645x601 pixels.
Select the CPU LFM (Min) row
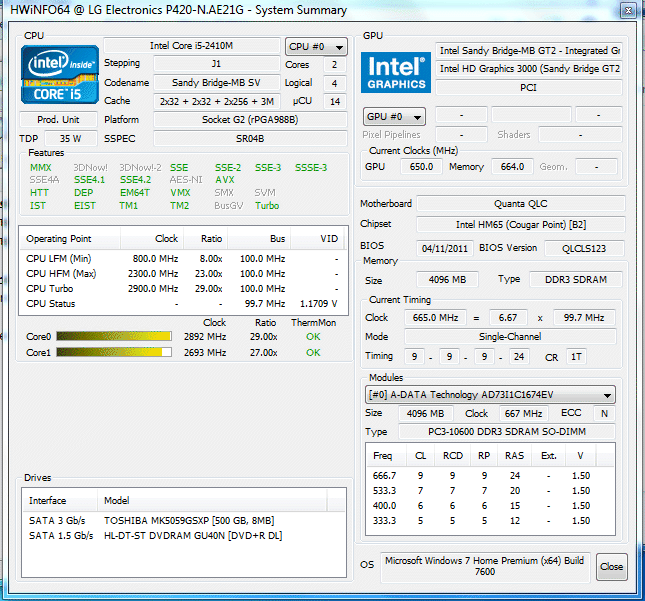(x=183, y=259)
